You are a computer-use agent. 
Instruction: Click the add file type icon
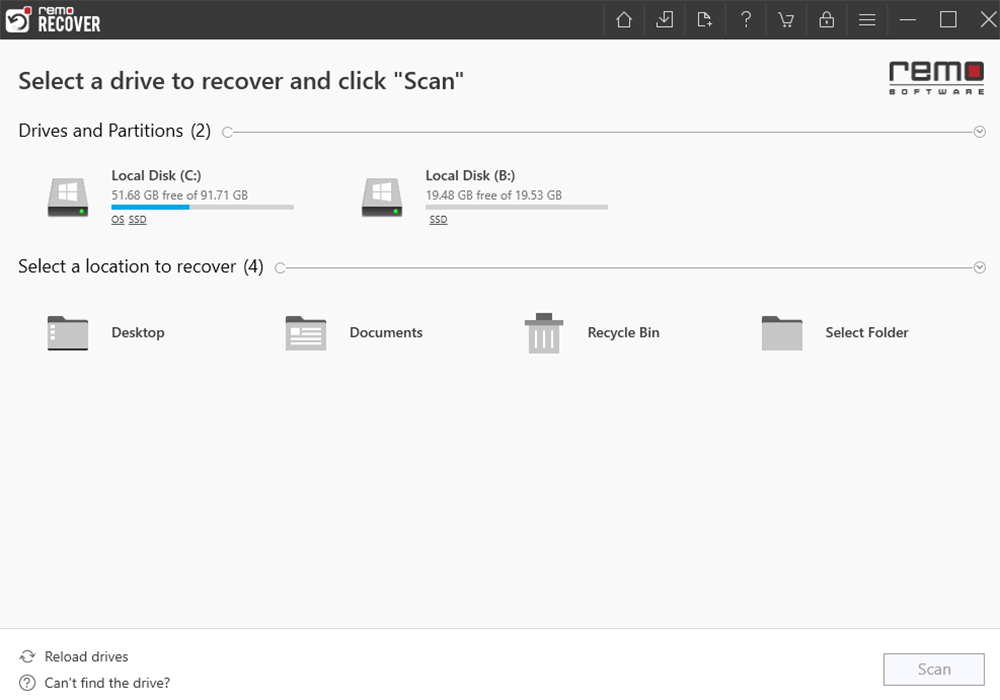click(x=705, y=20)
